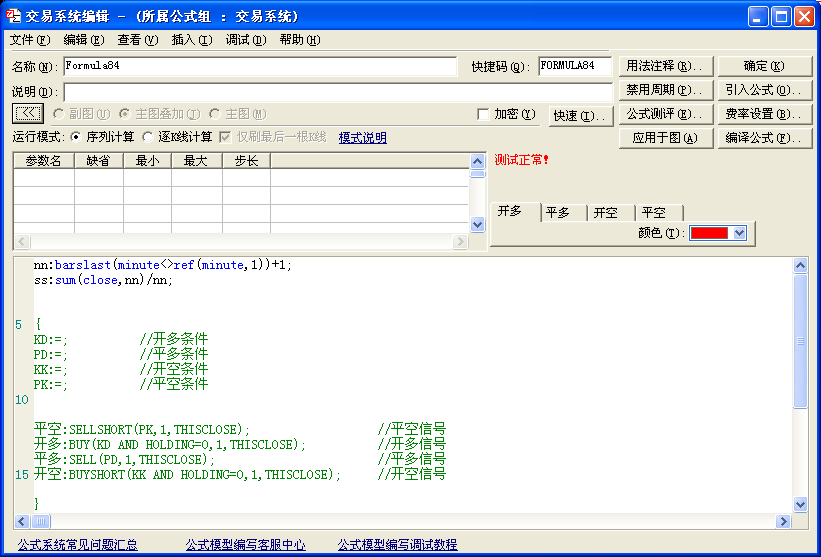Image resolution: width=821 pixels, height=557 pixels.
Task: Open 公式模型编写客服中心 link
Action: click(x=246, y=544)
